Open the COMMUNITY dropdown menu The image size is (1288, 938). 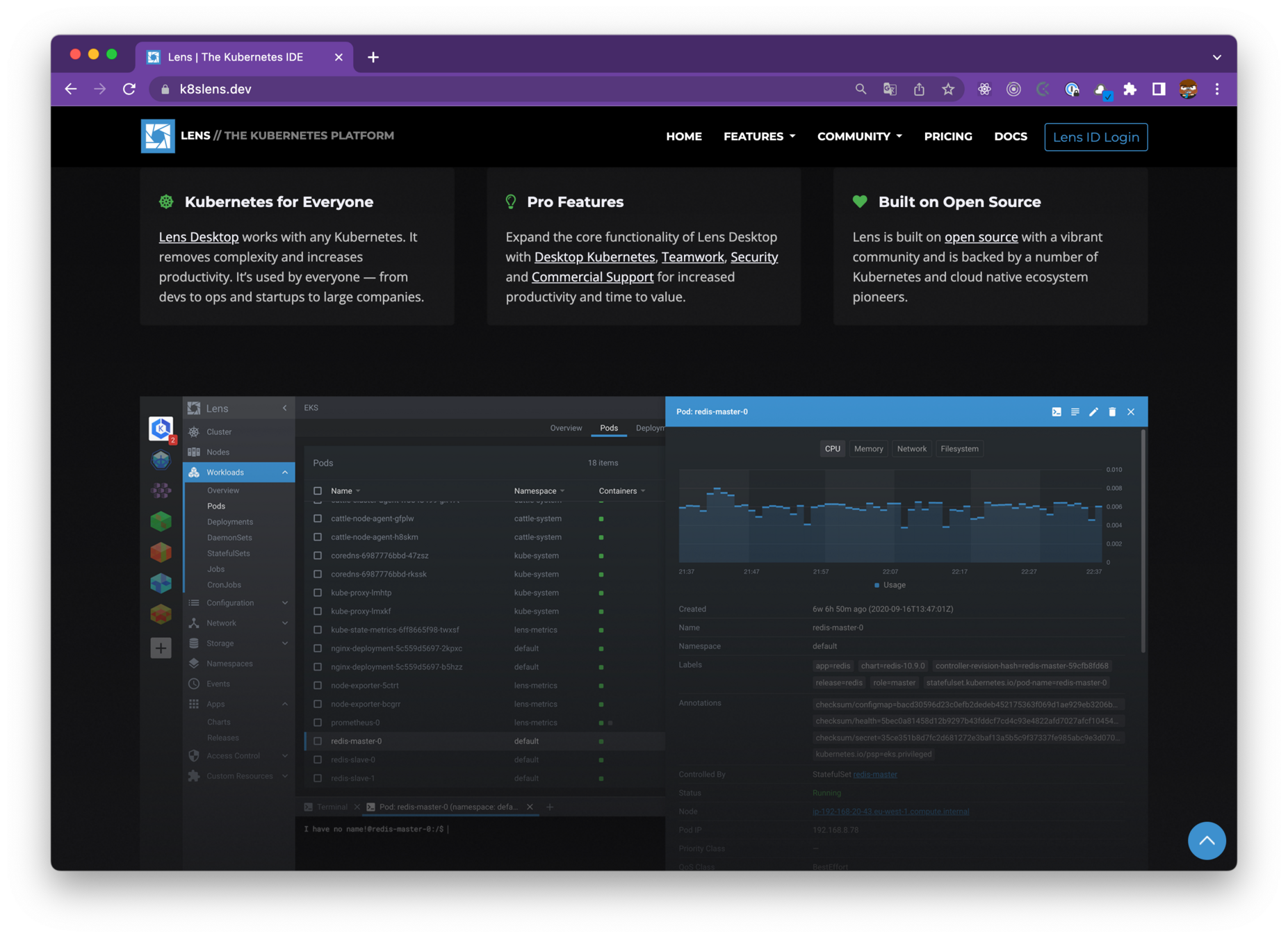[x=860, y=136]
